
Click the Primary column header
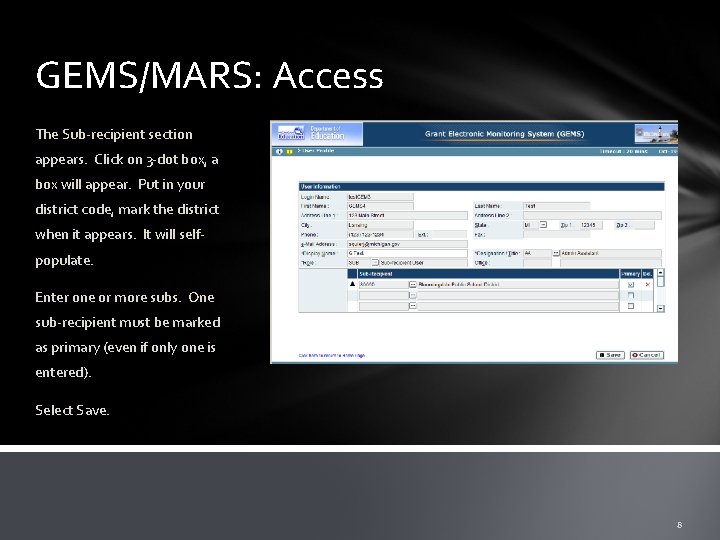tap(630, 274)
